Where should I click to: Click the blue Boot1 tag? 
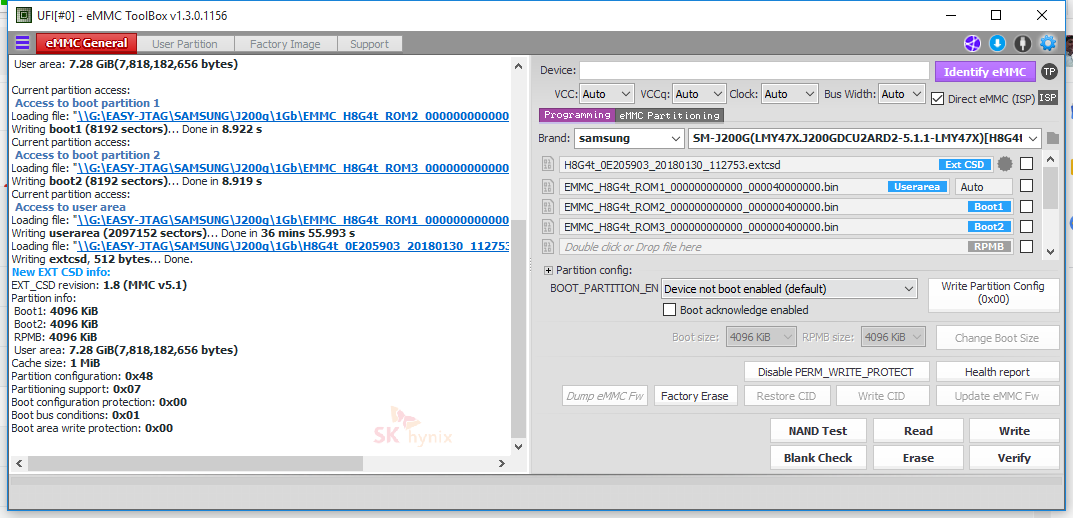tap(990, 207)
